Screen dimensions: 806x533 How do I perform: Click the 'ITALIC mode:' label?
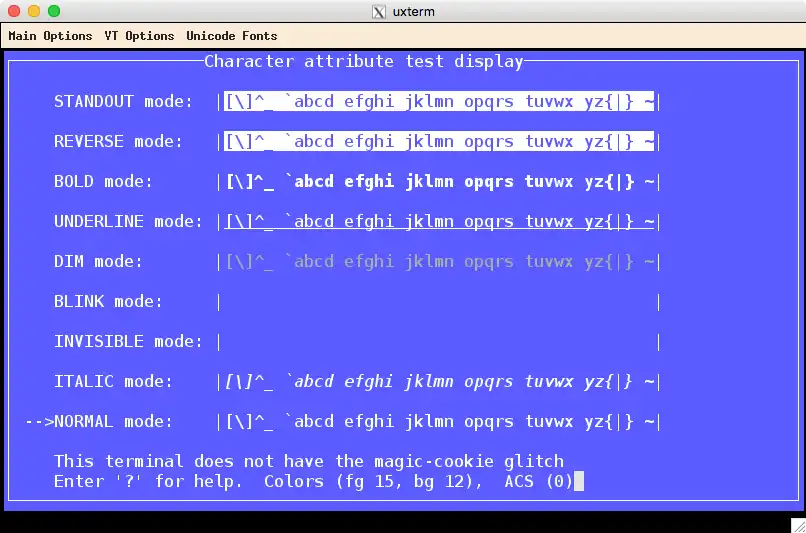tap(113, 382)
